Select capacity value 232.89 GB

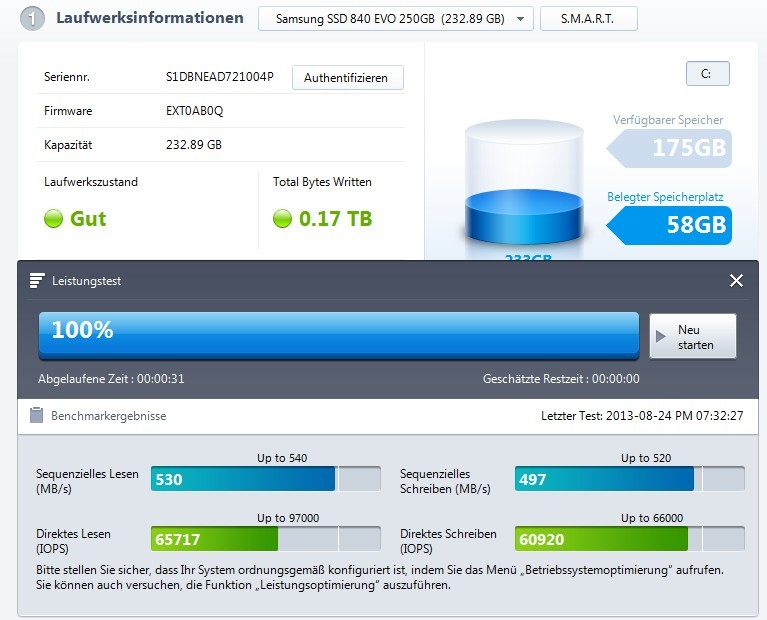tap(194, 145)
